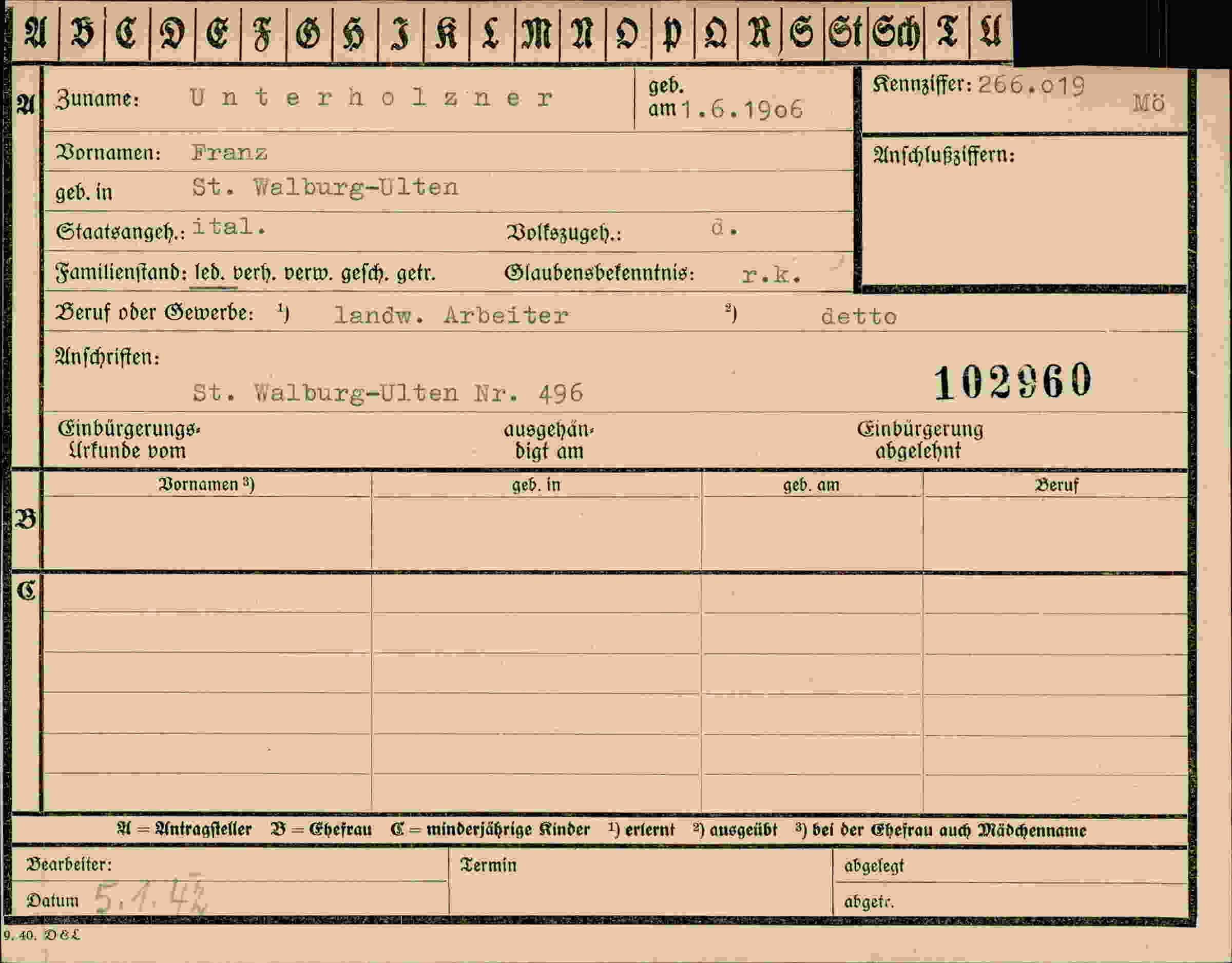Click the 'Vornamen 3)' table column header
The height and width of the screenshot is (963, 1232).
(x=206, y=485)
